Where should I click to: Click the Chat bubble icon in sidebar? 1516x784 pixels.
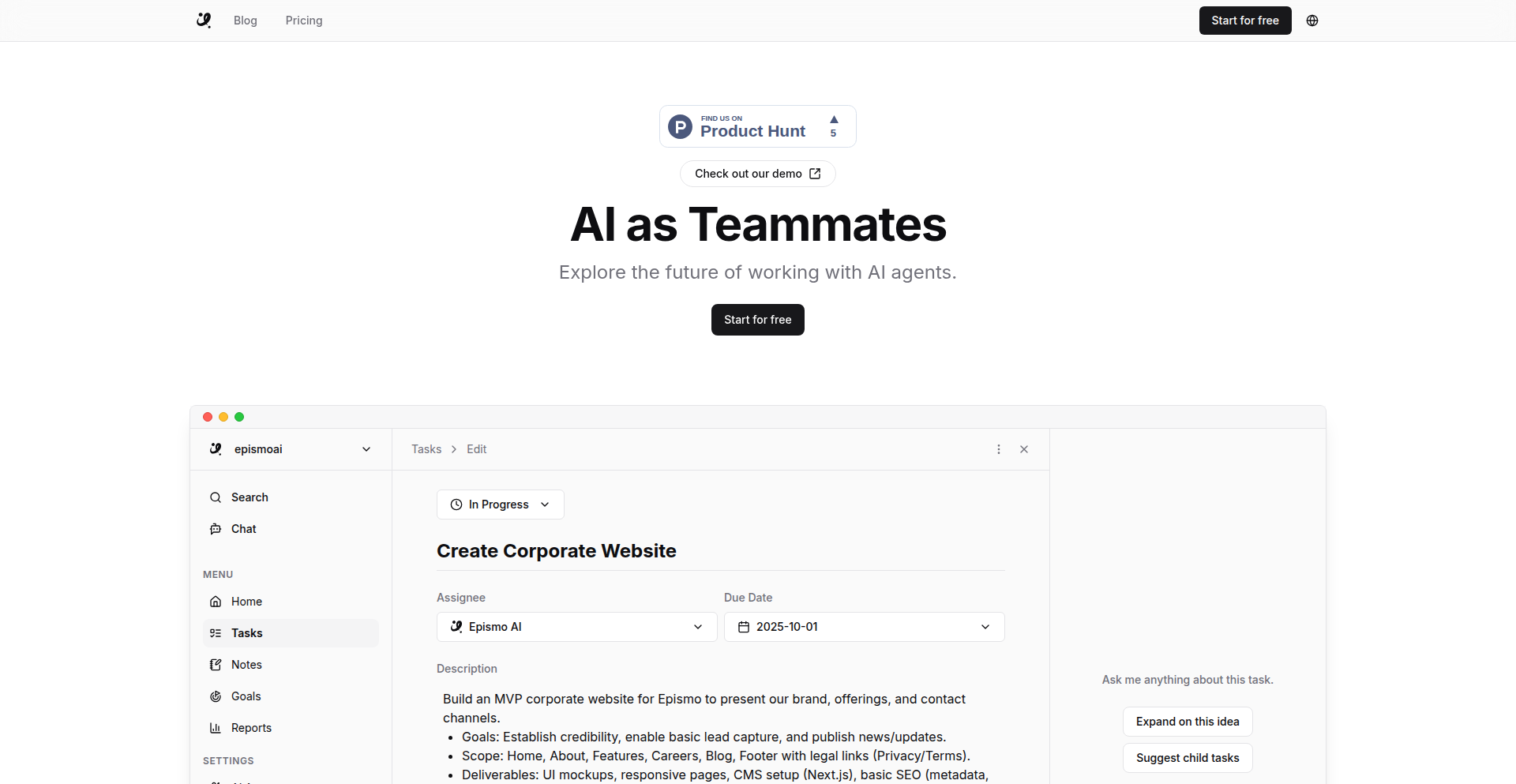click(216, 529)
